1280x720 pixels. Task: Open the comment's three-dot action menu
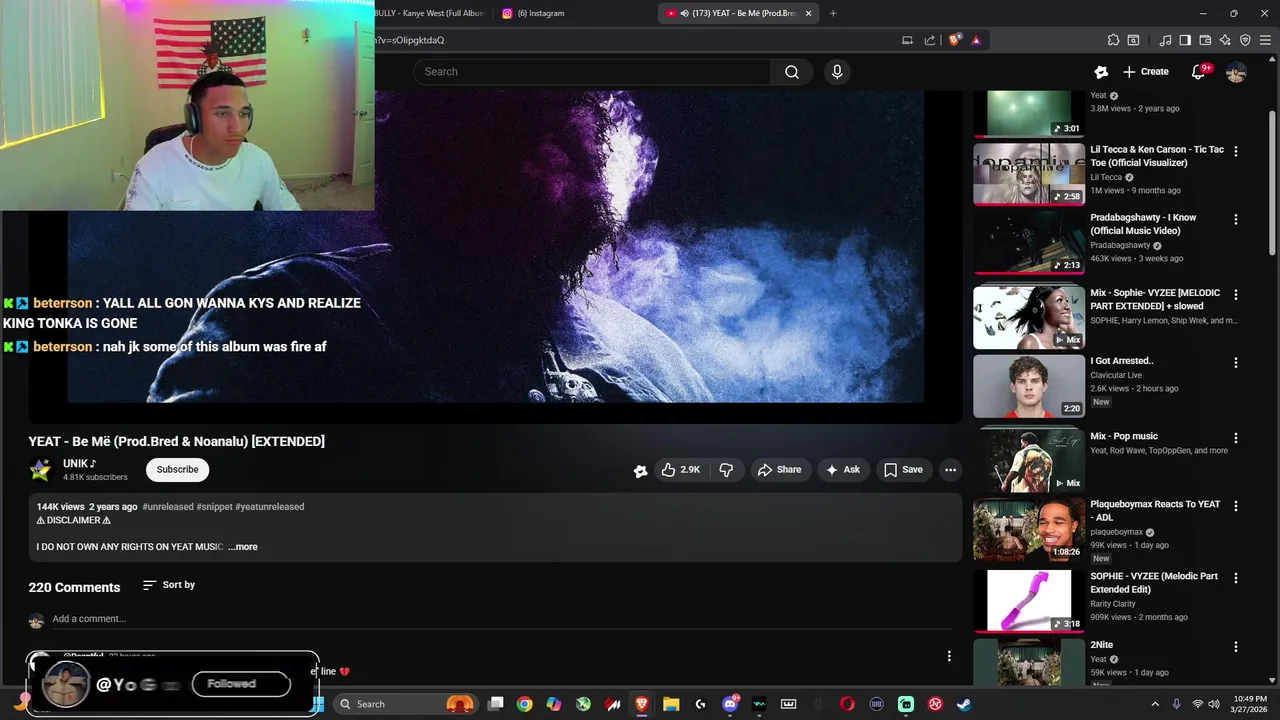(949, 656)
